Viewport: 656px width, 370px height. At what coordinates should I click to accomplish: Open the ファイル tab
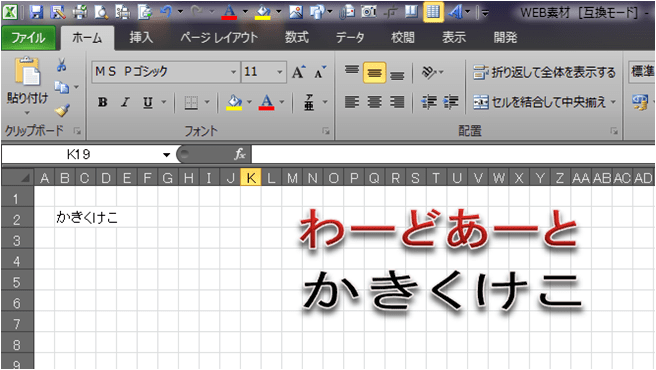coord(28,38)
